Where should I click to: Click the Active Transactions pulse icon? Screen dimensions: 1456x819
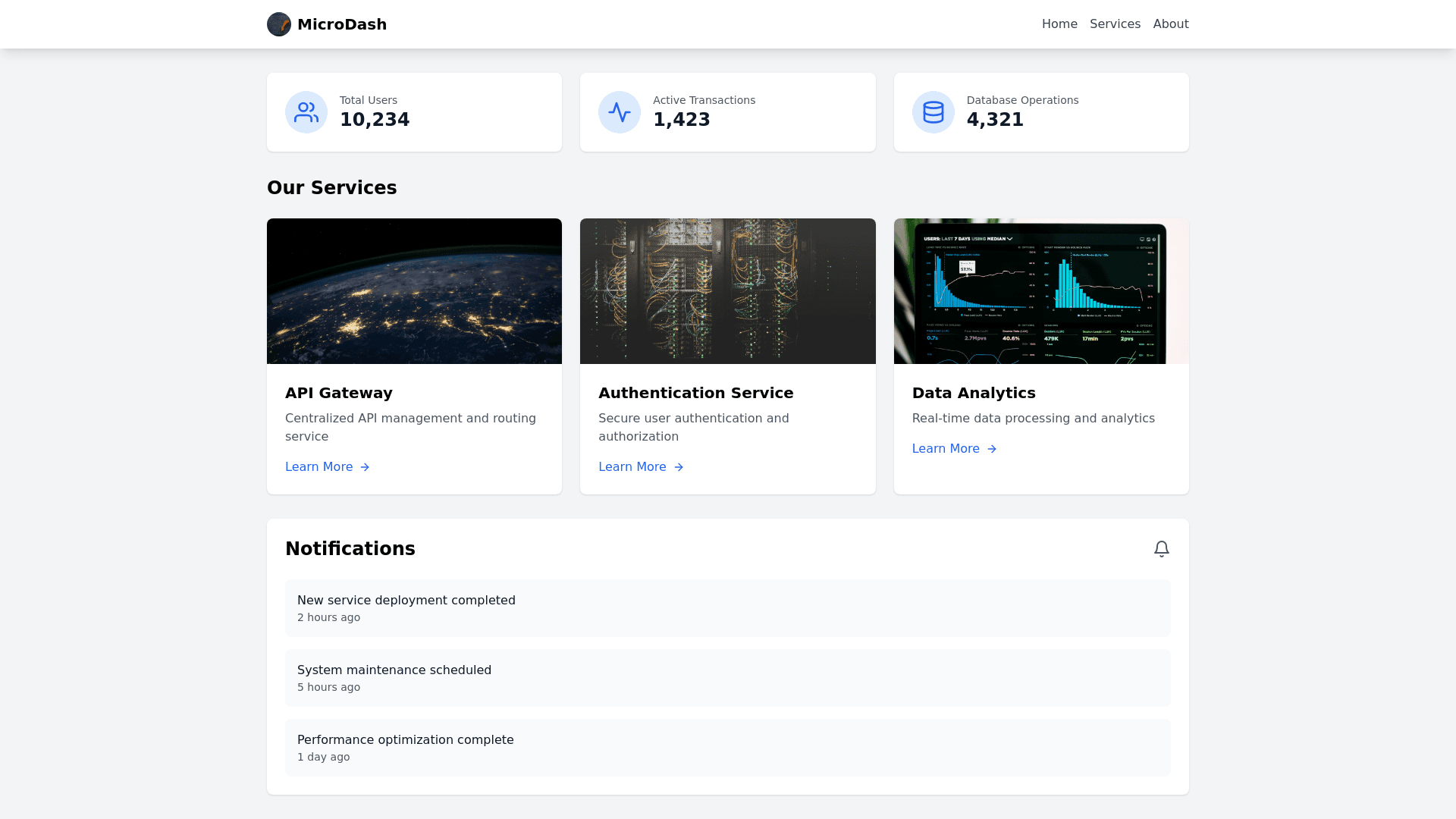click(620, 112)
